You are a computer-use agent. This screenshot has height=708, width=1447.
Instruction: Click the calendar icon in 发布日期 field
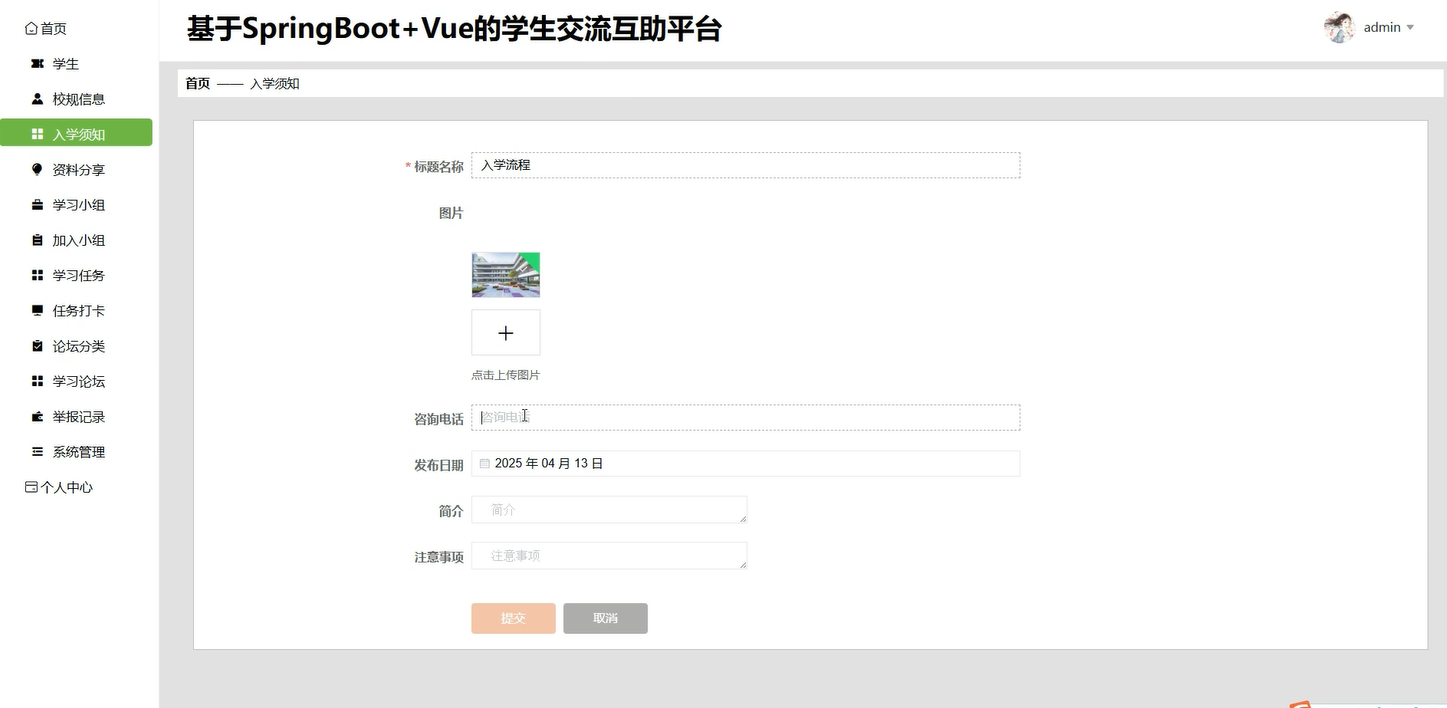(x=485, y=464)
